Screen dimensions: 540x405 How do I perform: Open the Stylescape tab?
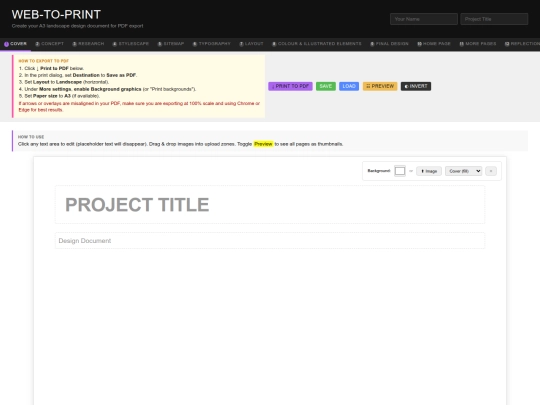tap(131, 44)
